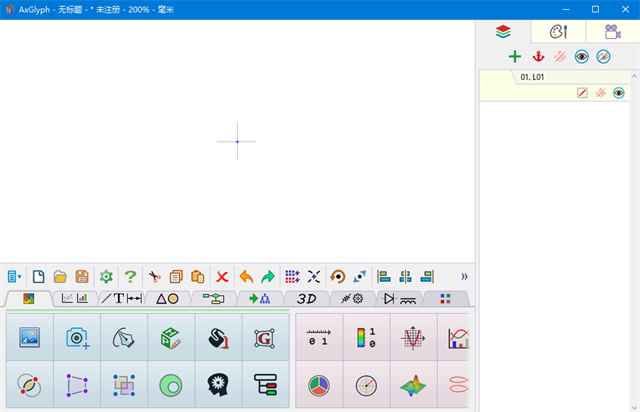The height and width of the screenshot is (412, 640).
Task: Select the tree list layout tool
Action: (266, 385)
